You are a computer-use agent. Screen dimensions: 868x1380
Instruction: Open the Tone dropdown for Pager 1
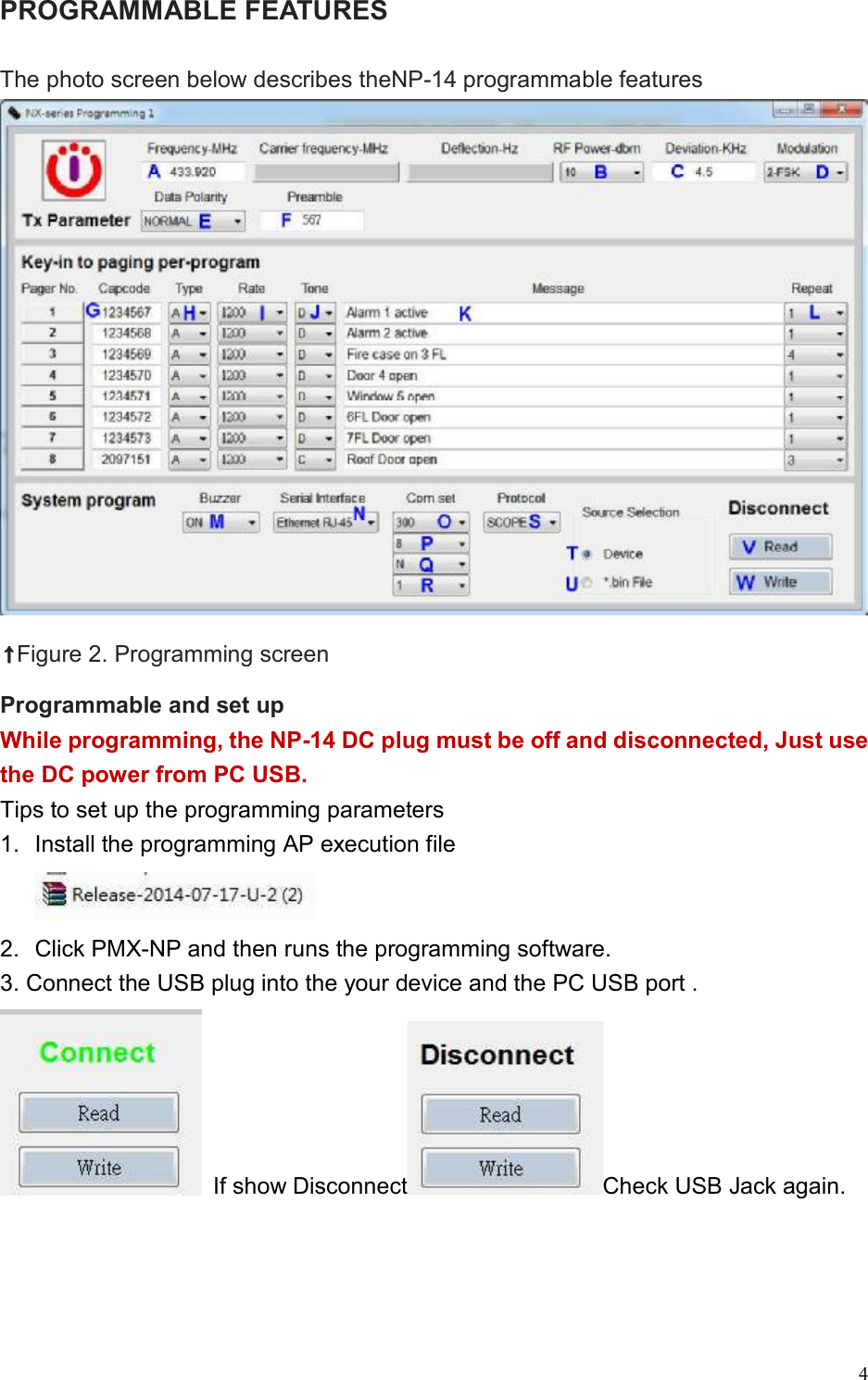(330, 310)
